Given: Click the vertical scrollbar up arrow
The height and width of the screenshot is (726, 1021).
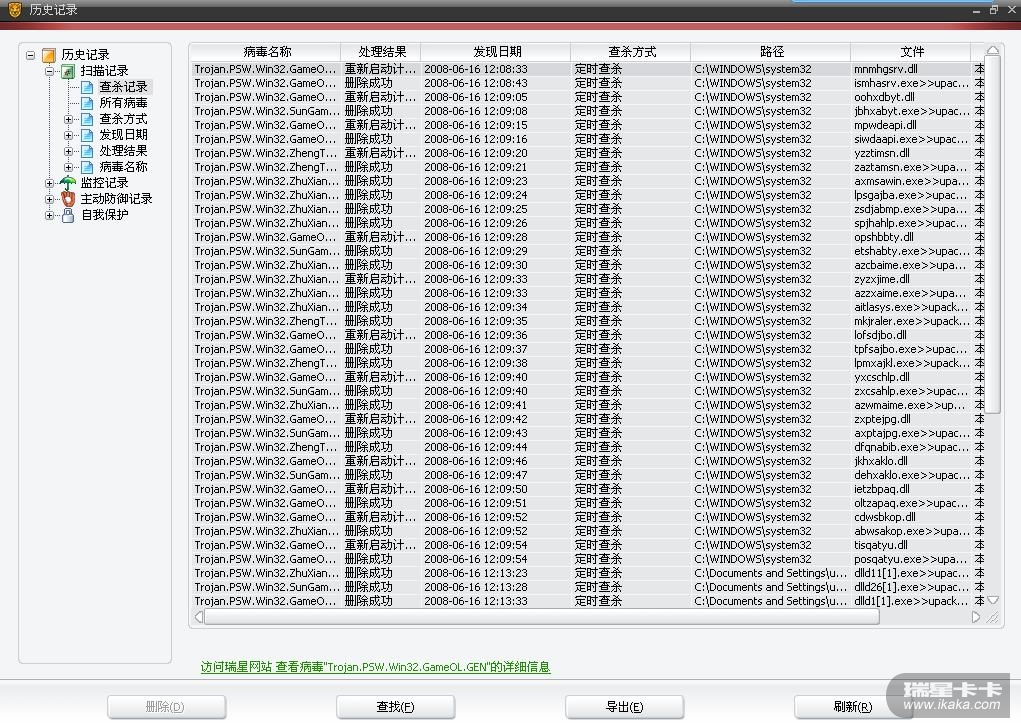Looking at the screenshot, I should (x=992, y=51).
